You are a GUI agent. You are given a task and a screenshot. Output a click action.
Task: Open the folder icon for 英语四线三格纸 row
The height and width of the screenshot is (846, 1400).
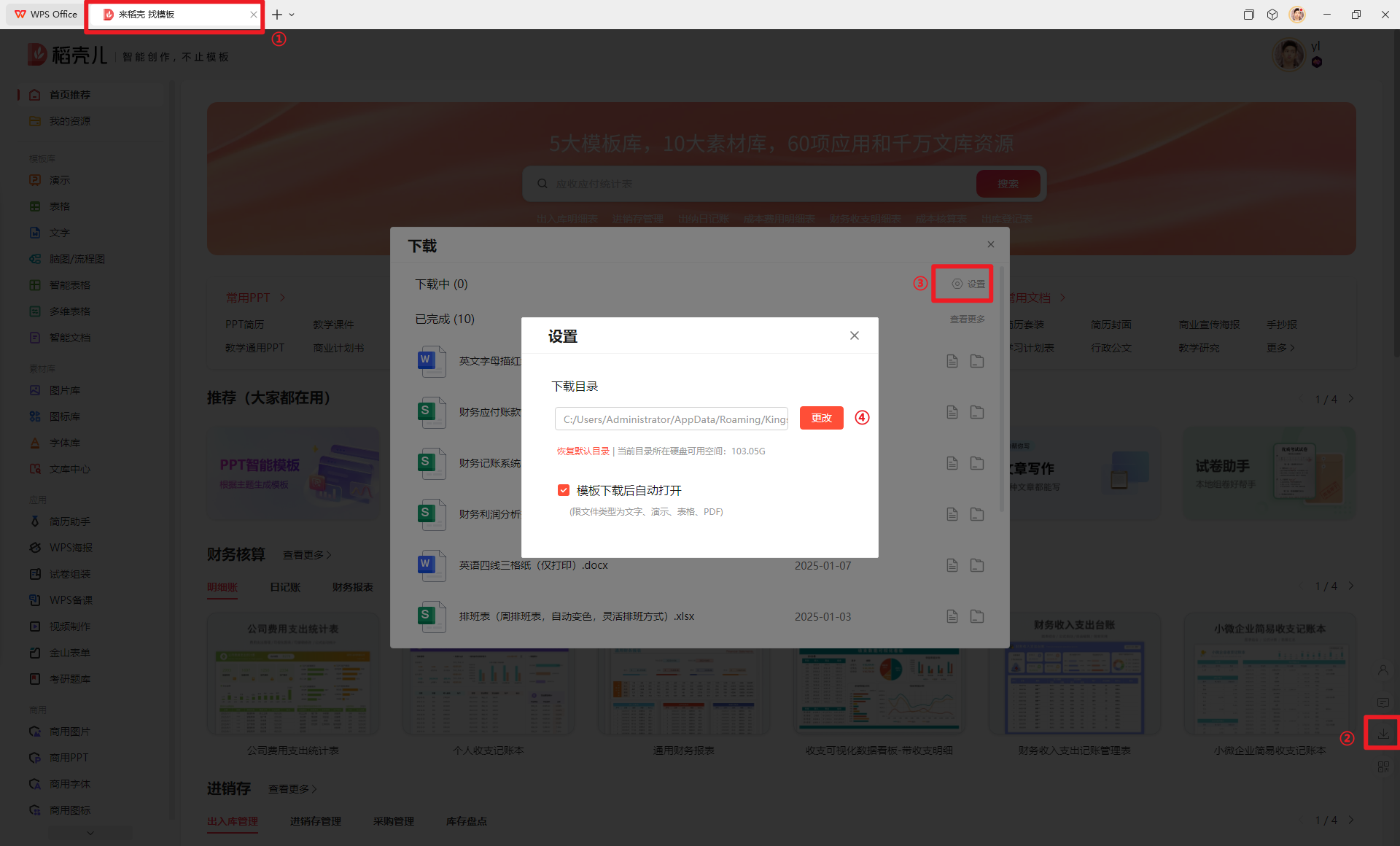click(977, 565)
